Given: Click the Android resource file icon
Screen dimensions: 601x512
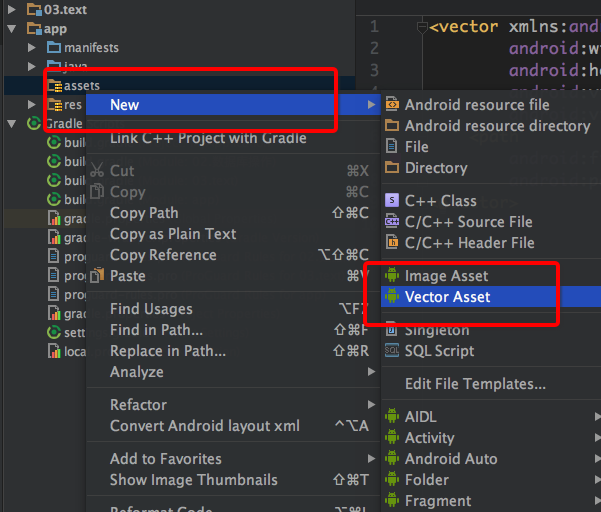Looking at the screenshot, I should click(x=392, y=104).
